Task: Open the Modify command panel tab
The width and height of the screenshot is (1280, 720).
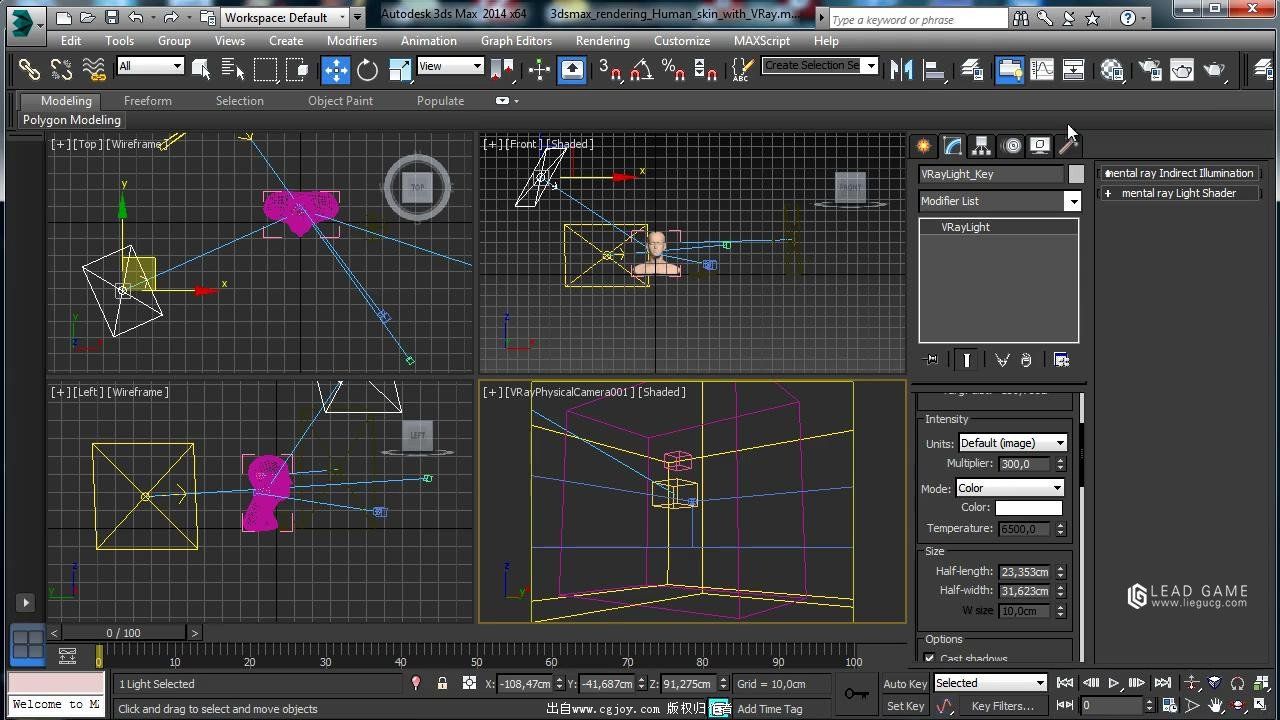Action: click(x=952, y=146)
